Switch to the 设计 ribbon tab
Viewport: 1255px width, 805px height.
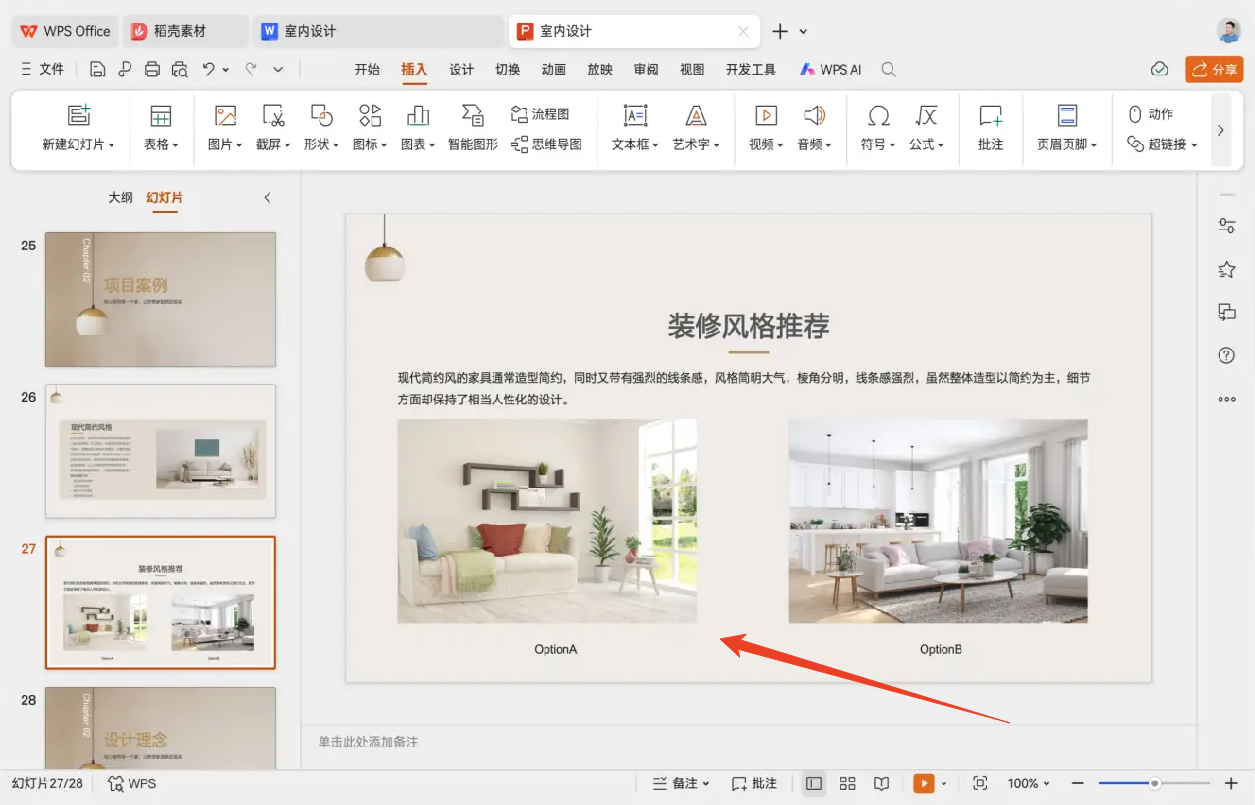point(461,70)
